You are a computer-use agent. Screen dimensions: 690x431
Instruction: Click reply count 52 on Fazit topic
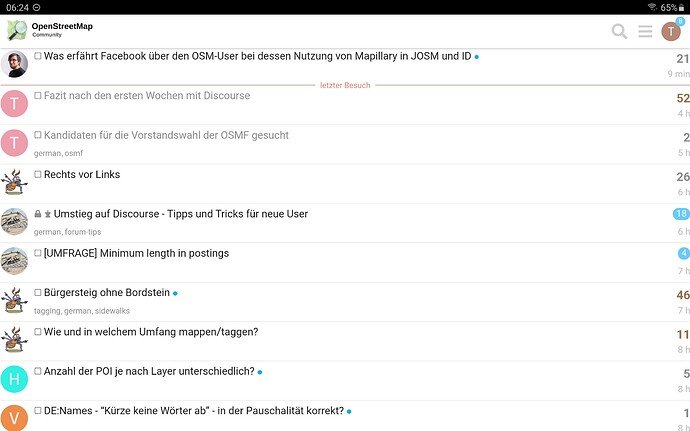pyautogui.click(x=683, y=98)
